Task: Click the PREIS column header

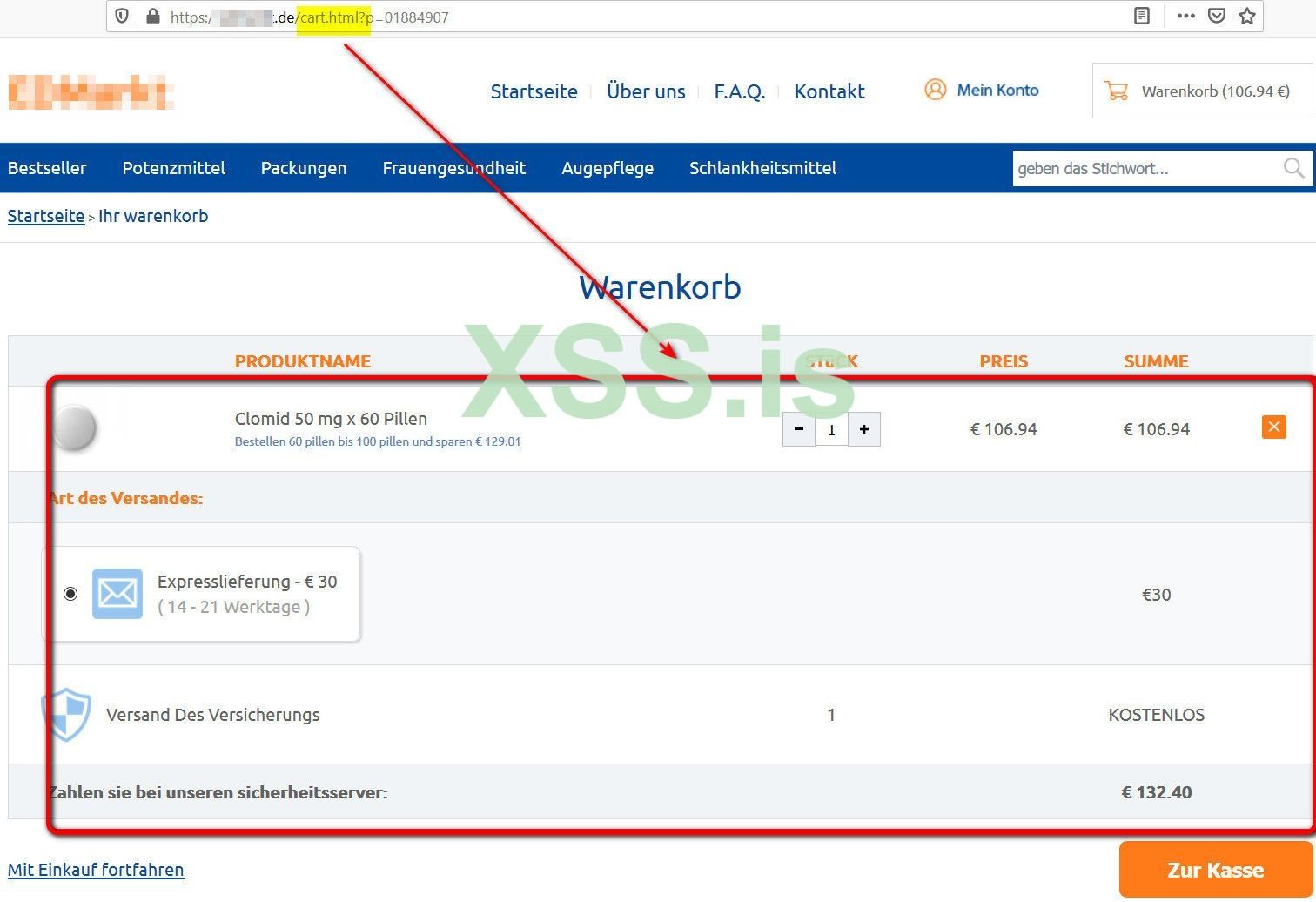Action: tap(1004, 361)
